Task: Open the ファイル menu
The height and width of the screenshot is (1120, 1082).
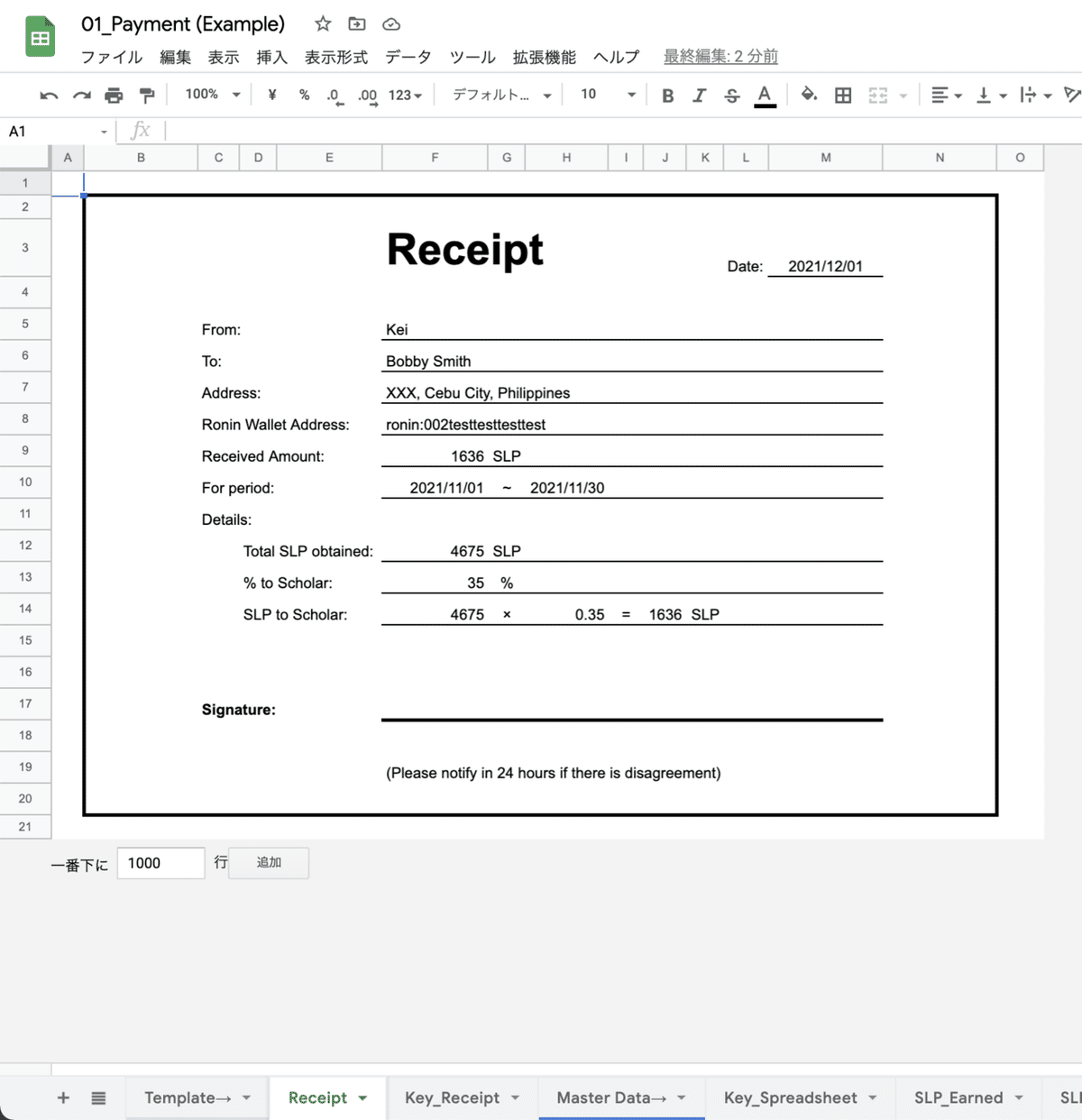Action: [112, 57]
